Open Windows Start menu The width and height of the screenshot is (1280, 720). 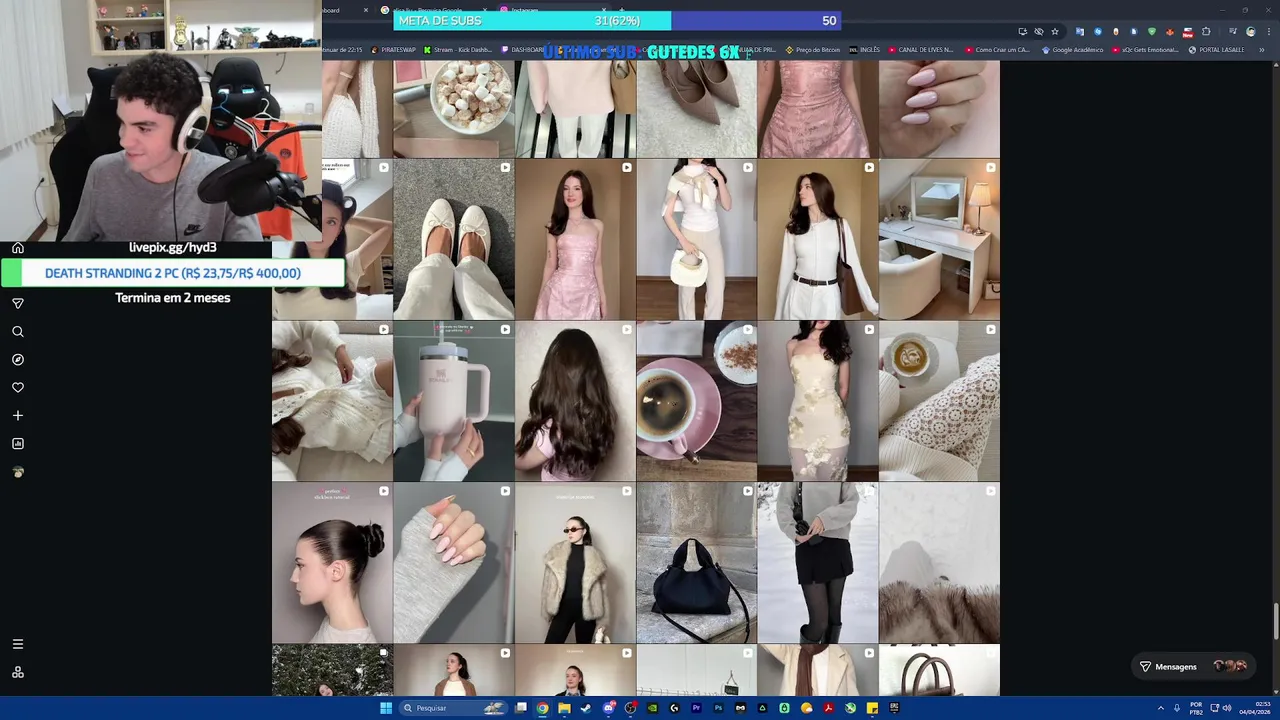point(386,708)
